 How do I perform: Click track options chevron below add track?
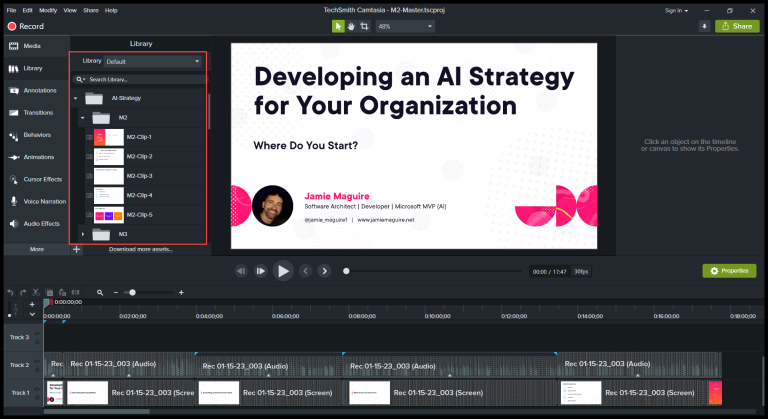[32, 314]
